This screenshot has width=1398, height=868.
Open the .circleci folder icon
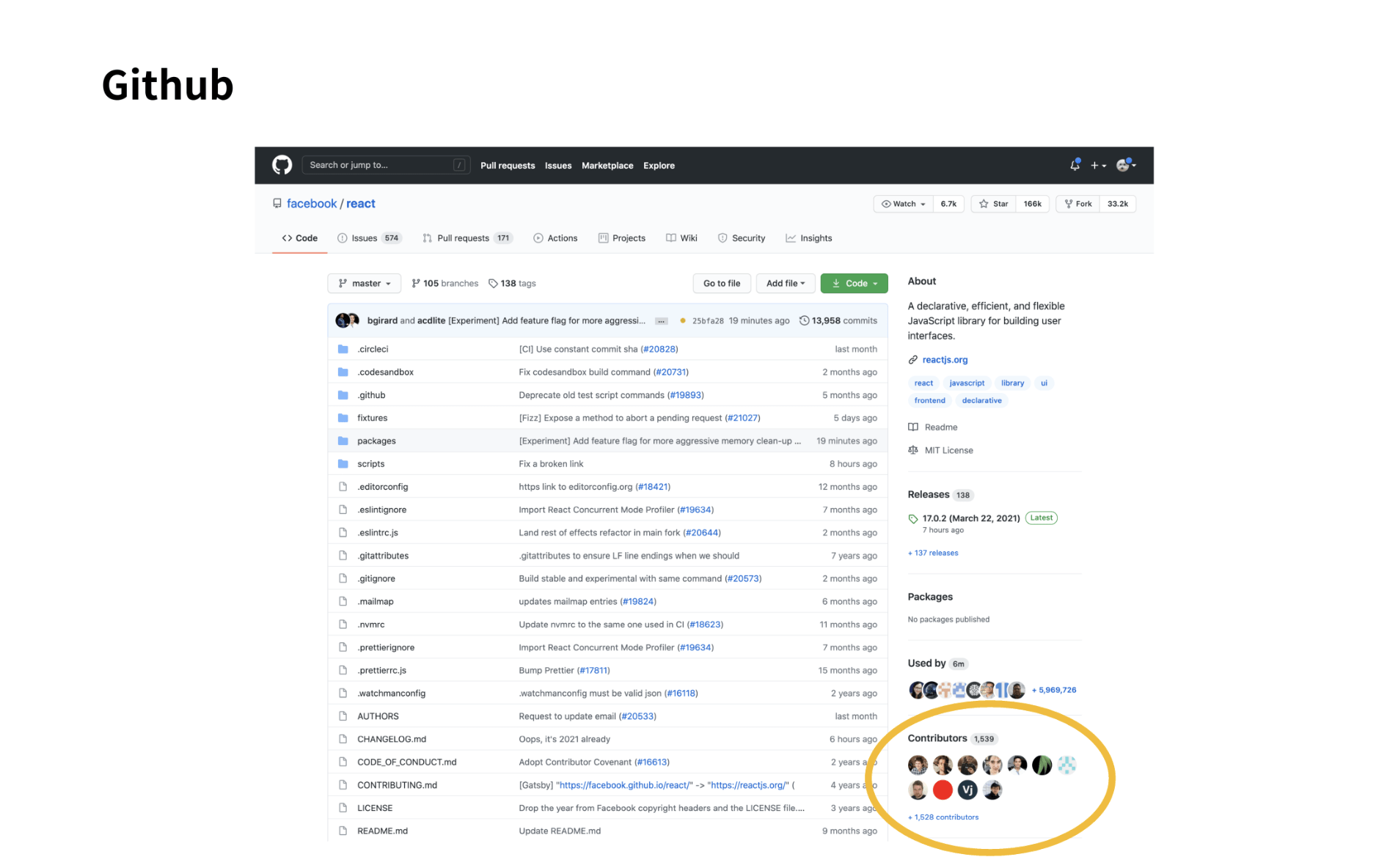tap(343, 349)
